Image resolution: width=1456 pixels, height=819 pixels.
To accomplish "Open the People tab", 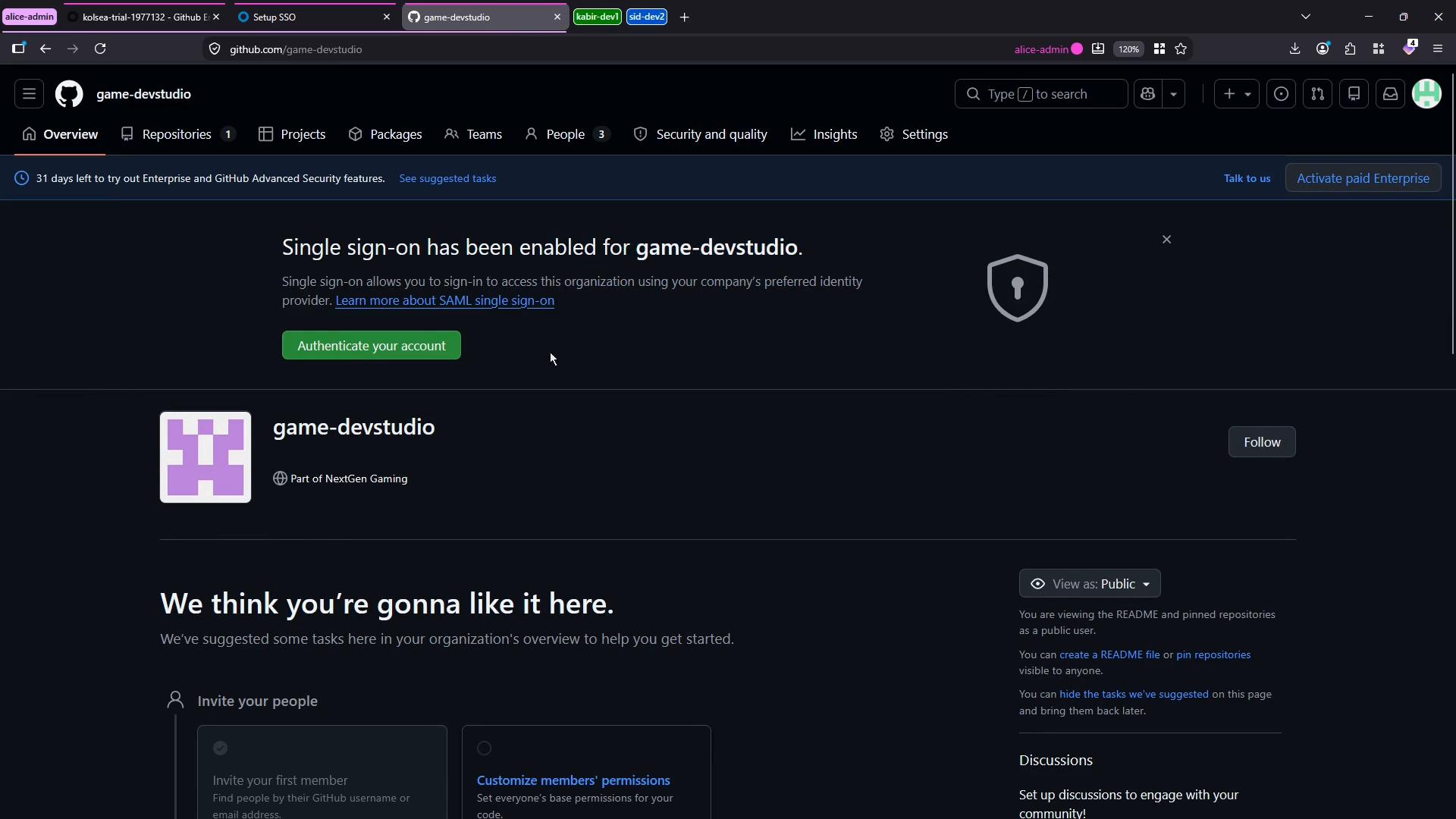I will click(x=567, y=134).
